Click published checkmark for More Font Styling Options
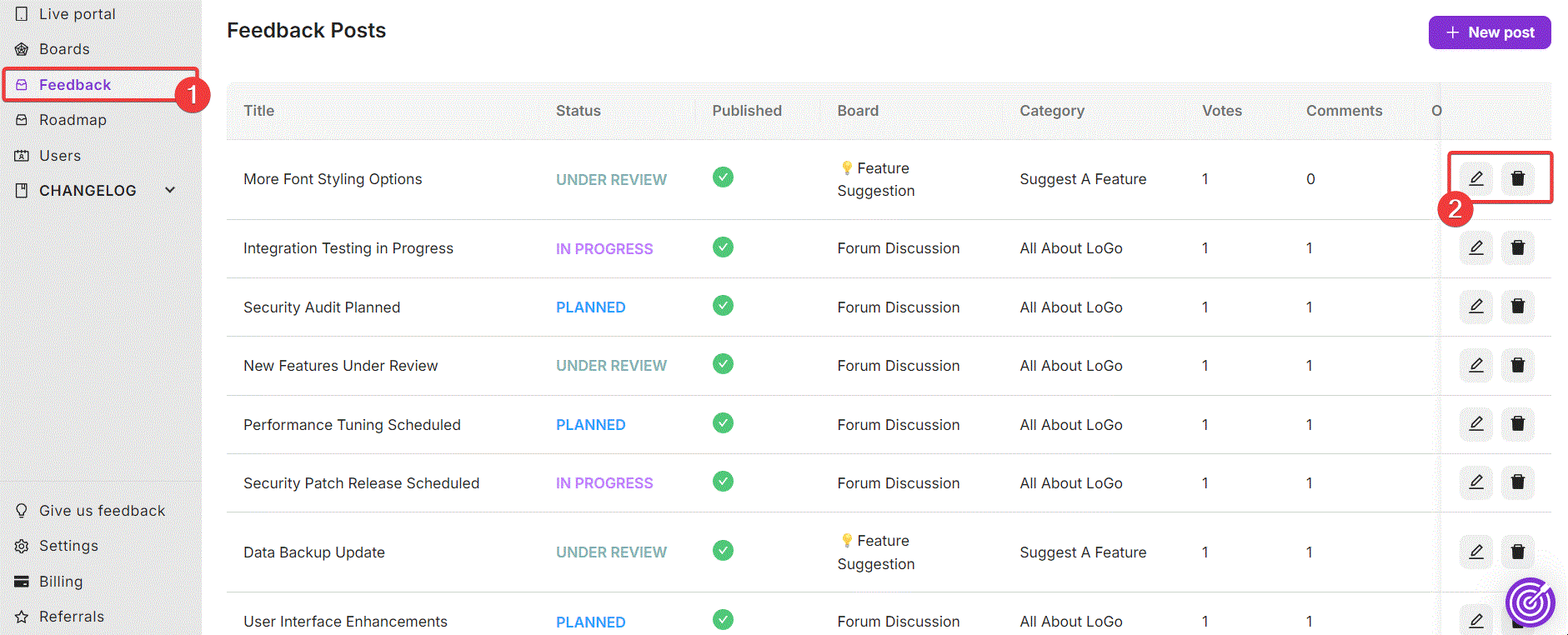The image size is (1568, 635). point(723,177)
